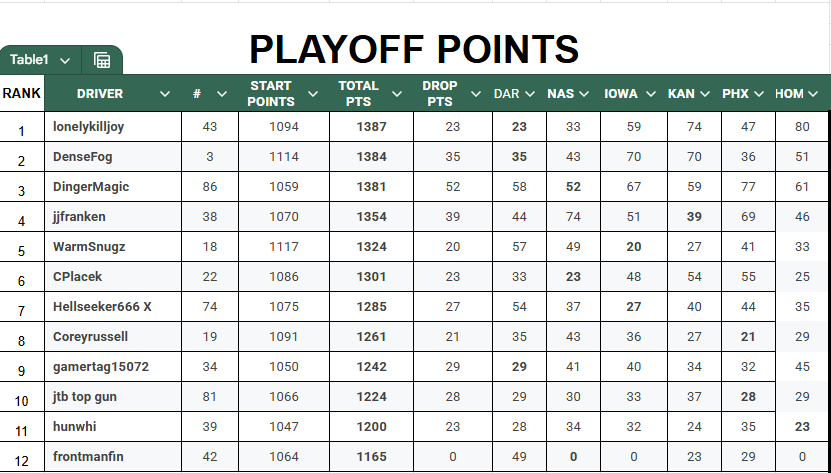The width and height of the screenshot is (831, 473).
Task: Click the DAR column dropdown arrow
Action: [530, 94]
